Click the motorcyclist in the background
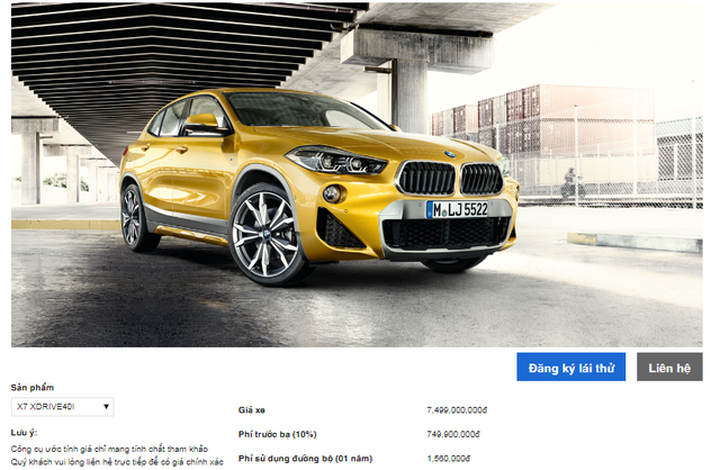The width and height of the screenshot is (720, 470). coord(571,183)
